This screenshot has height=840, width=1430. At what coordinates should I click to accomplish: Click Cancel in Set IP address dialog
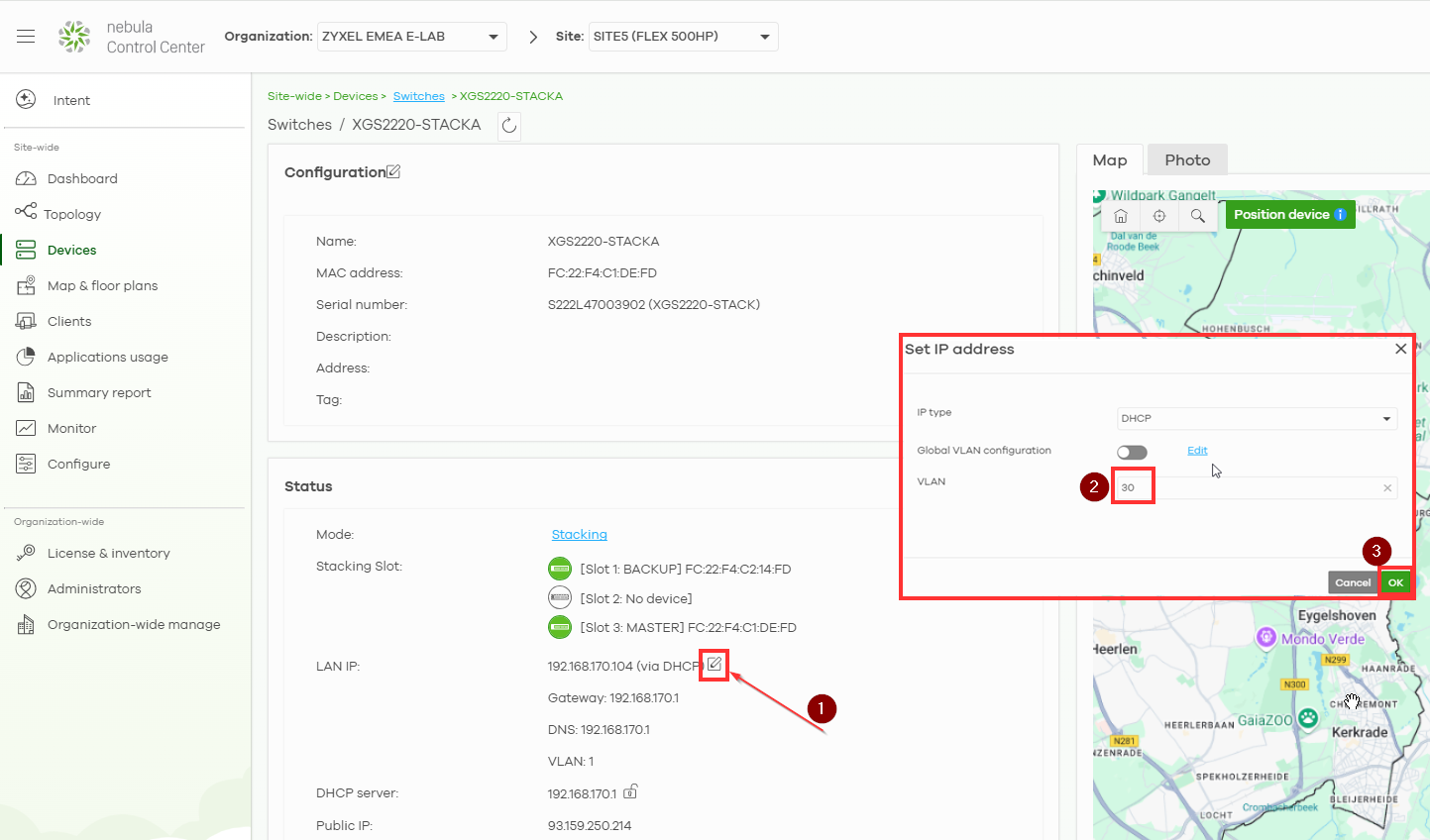click(x=1353, y=582)
